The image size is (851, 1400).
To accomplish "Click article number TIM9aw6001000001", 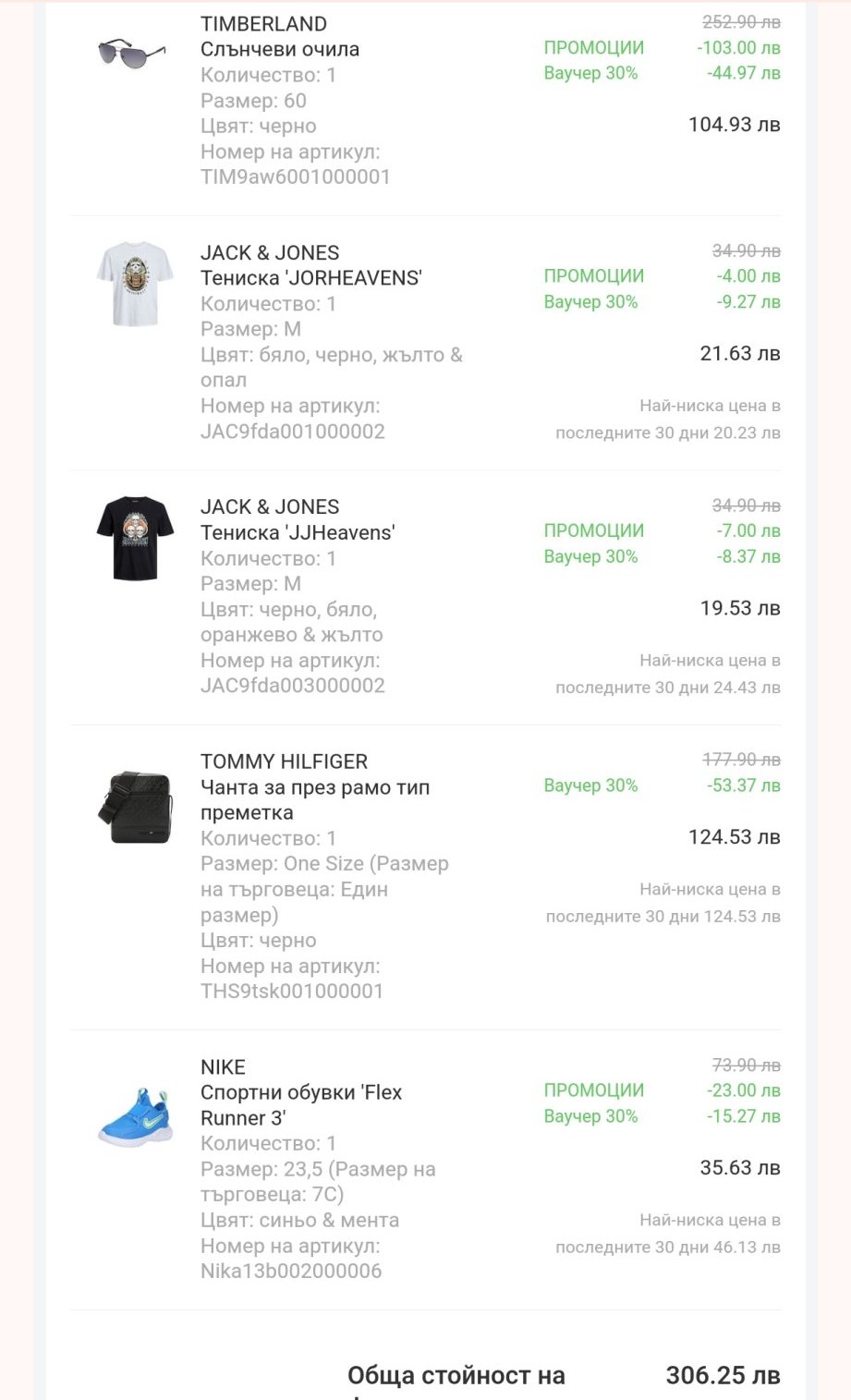I will point(295,177).
